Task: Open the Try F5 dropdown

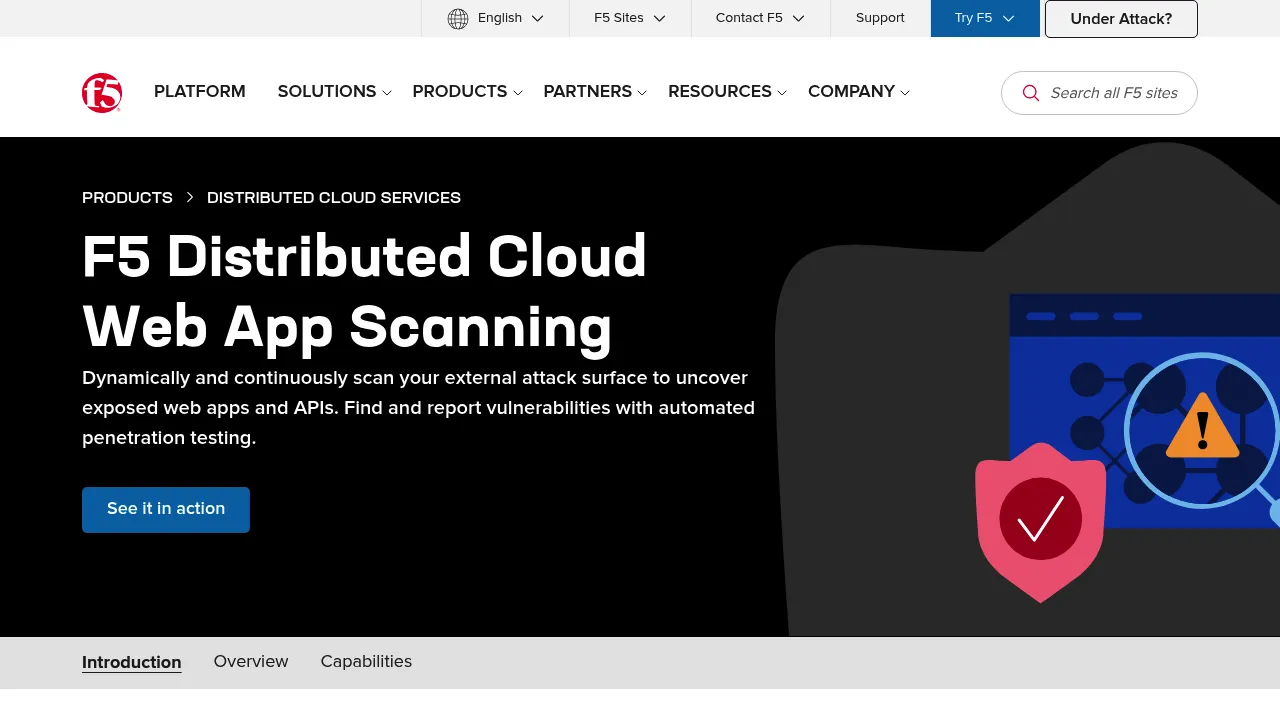Action: click(985, 18)
